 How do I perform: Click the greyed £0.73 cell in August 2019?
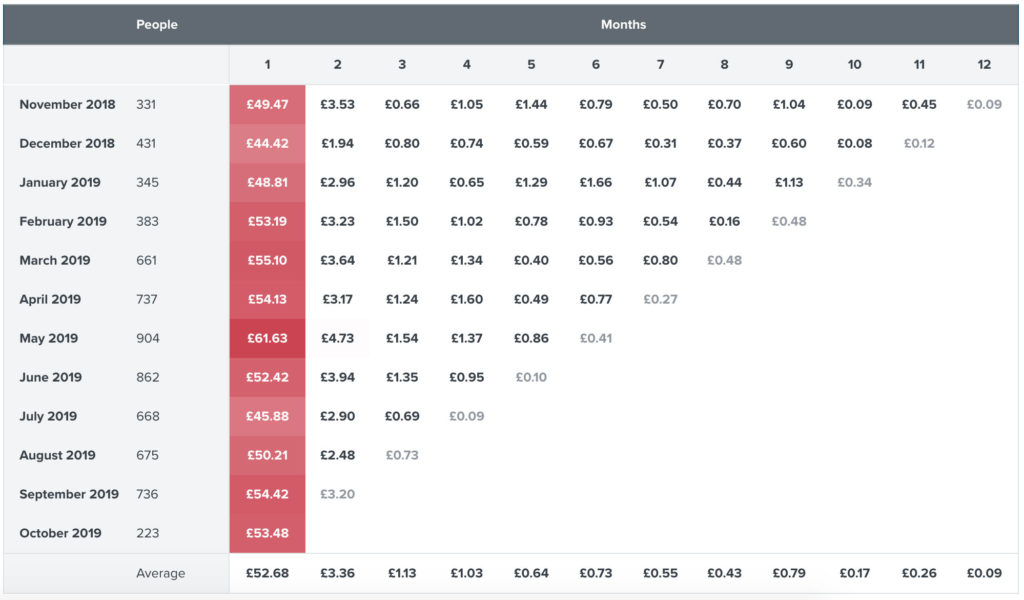(x=402, y=455)
